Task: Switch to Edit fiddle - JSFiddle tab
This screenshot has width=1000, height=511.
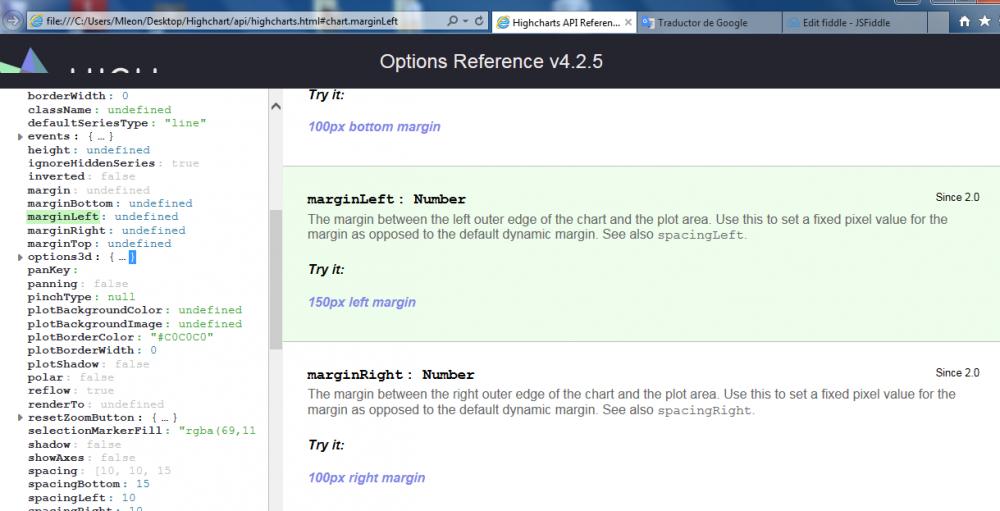Action: (855, 22)
